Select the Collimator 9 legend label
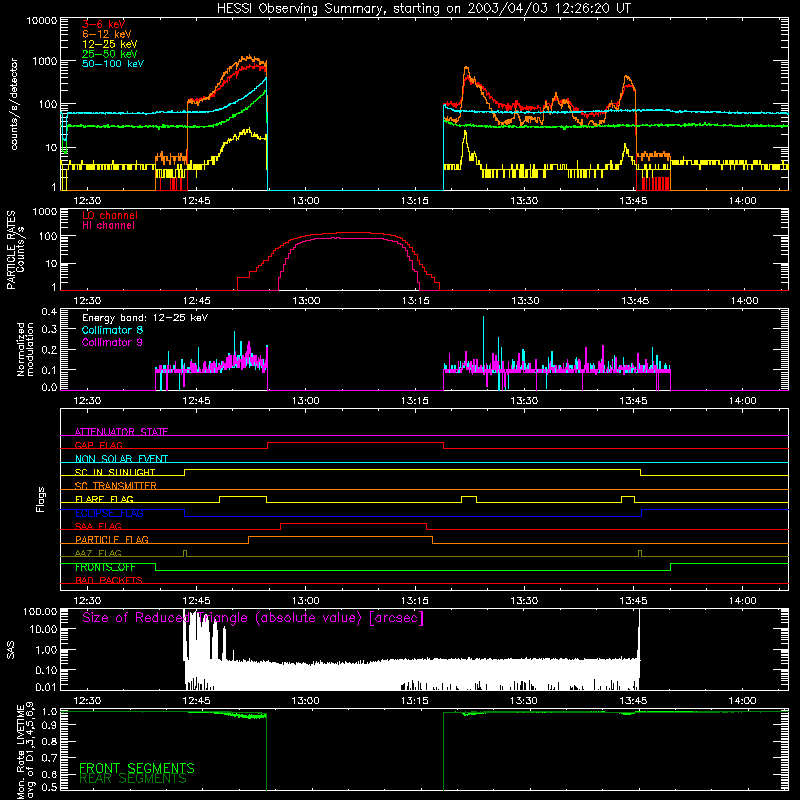 (112, 342)
